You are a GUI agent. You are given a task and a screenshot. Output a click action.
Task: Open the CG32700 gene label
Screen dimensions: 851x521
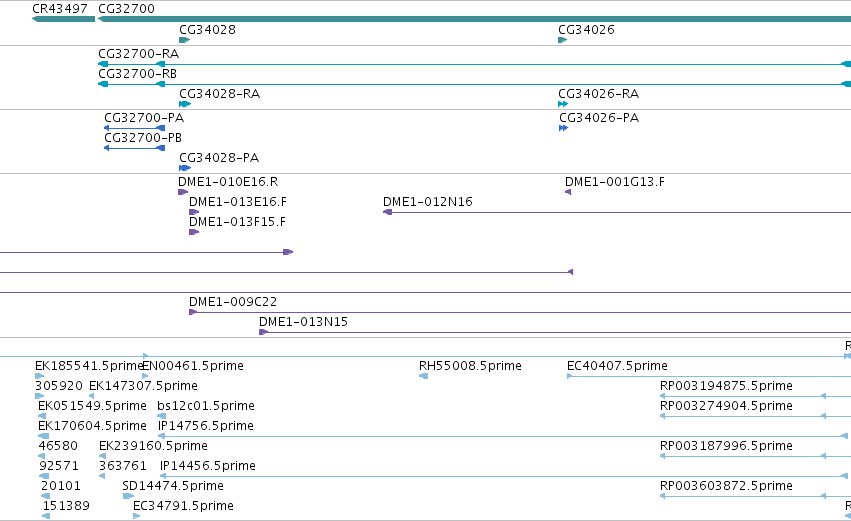point(126,9)
